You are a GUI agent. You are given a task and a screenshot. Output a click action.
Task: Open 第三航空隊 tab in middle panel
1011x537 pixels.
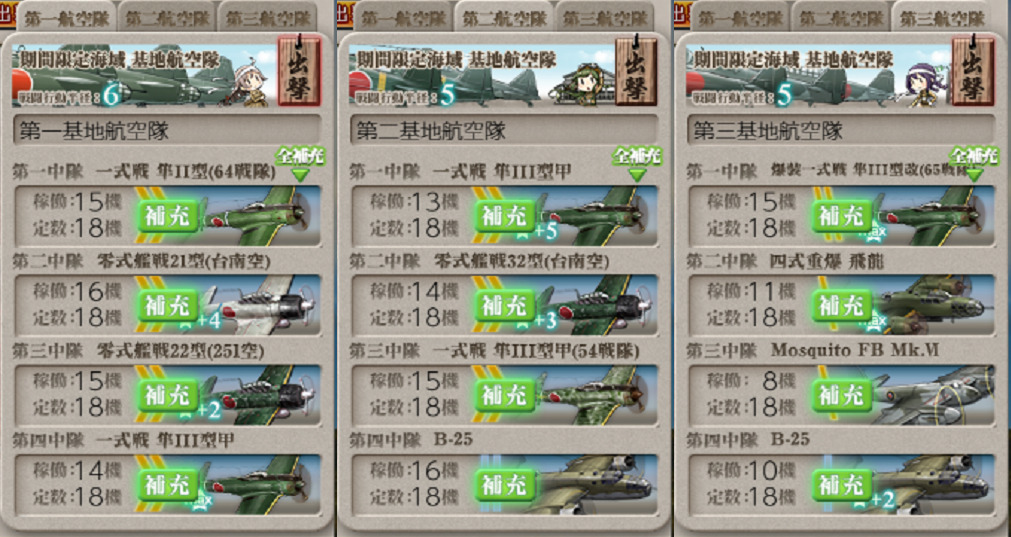point(605,18)
